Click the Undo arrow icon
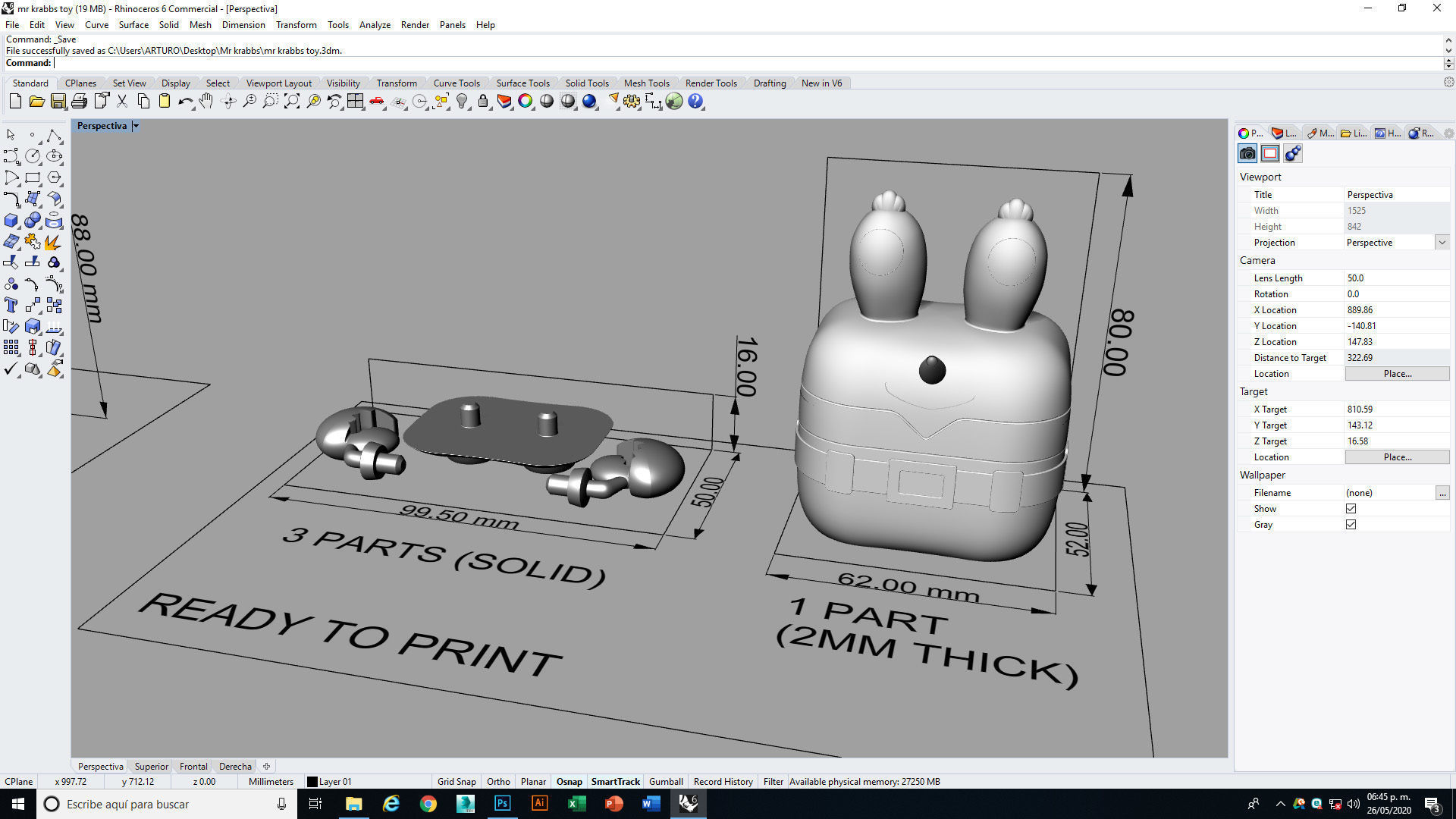1456x819 pixels. (185, 101)
